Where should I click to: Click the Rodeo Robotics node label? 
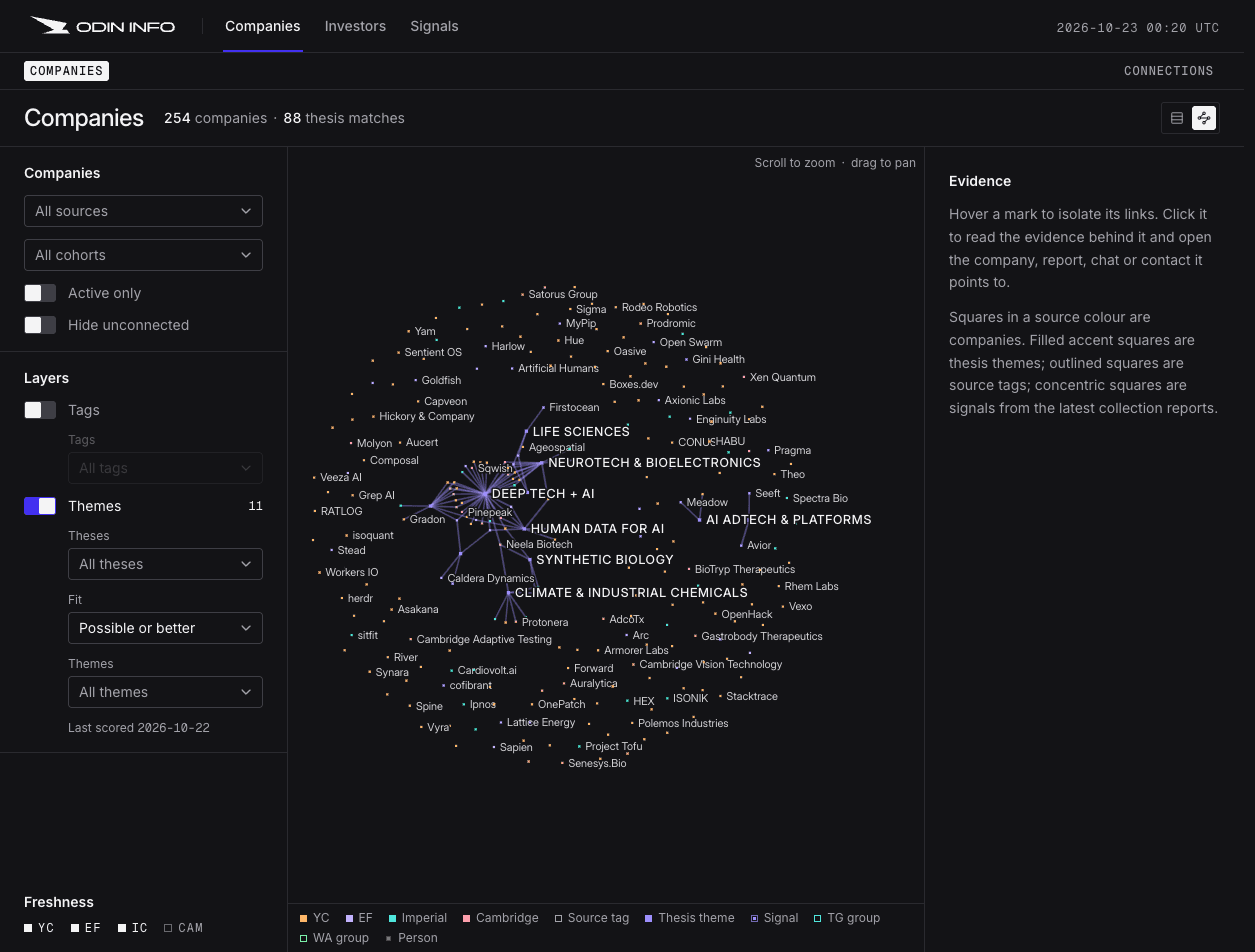point(659,307)
